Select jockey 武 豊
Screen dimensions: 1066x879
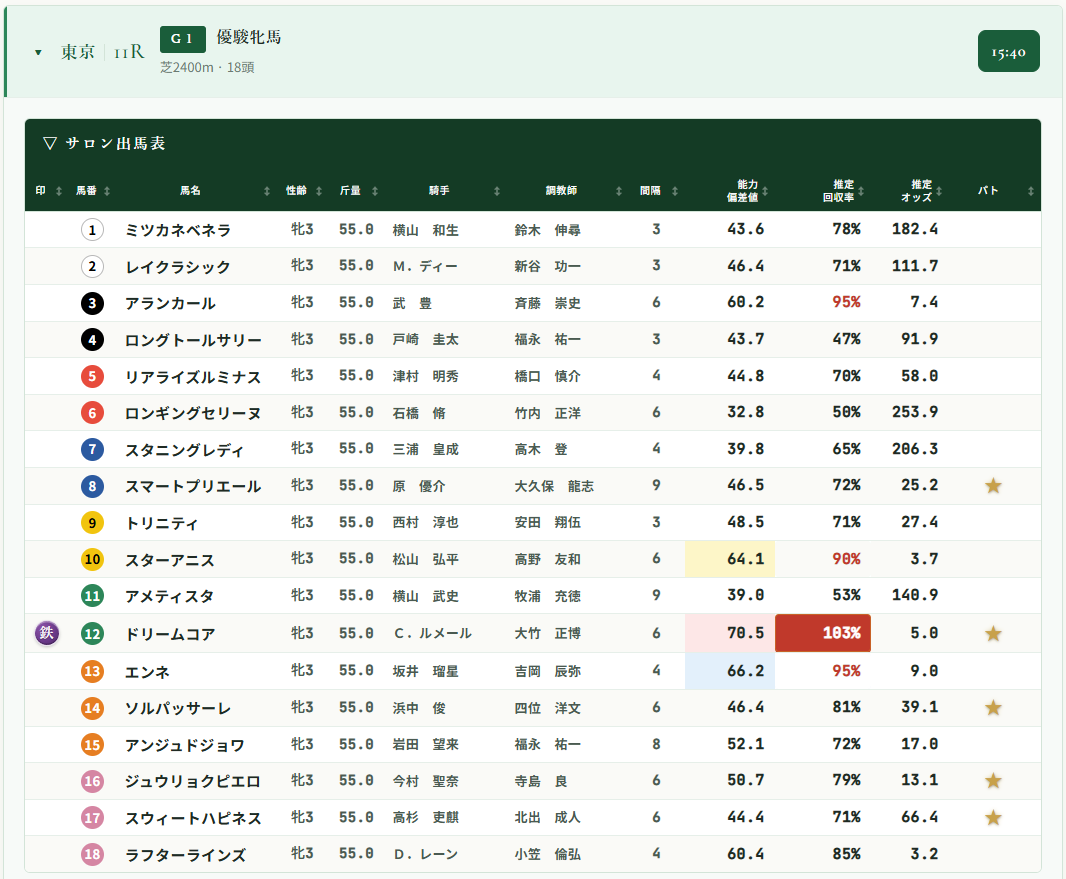click(x=412, y=303)
